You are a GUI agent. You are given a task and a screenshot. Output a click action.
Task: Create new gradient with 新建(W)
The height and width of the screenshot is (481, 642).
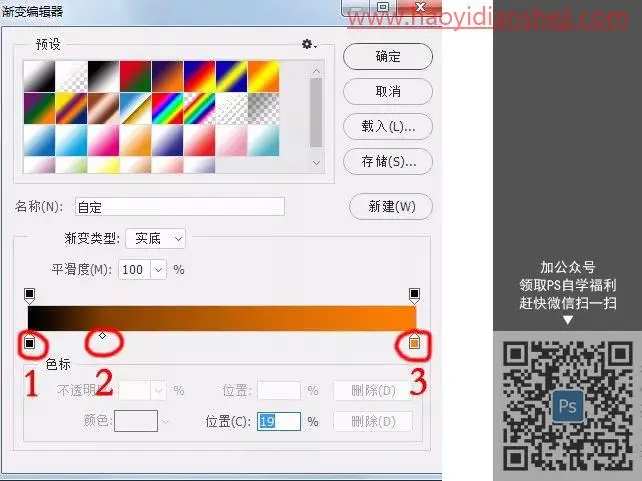pos(391,206)
